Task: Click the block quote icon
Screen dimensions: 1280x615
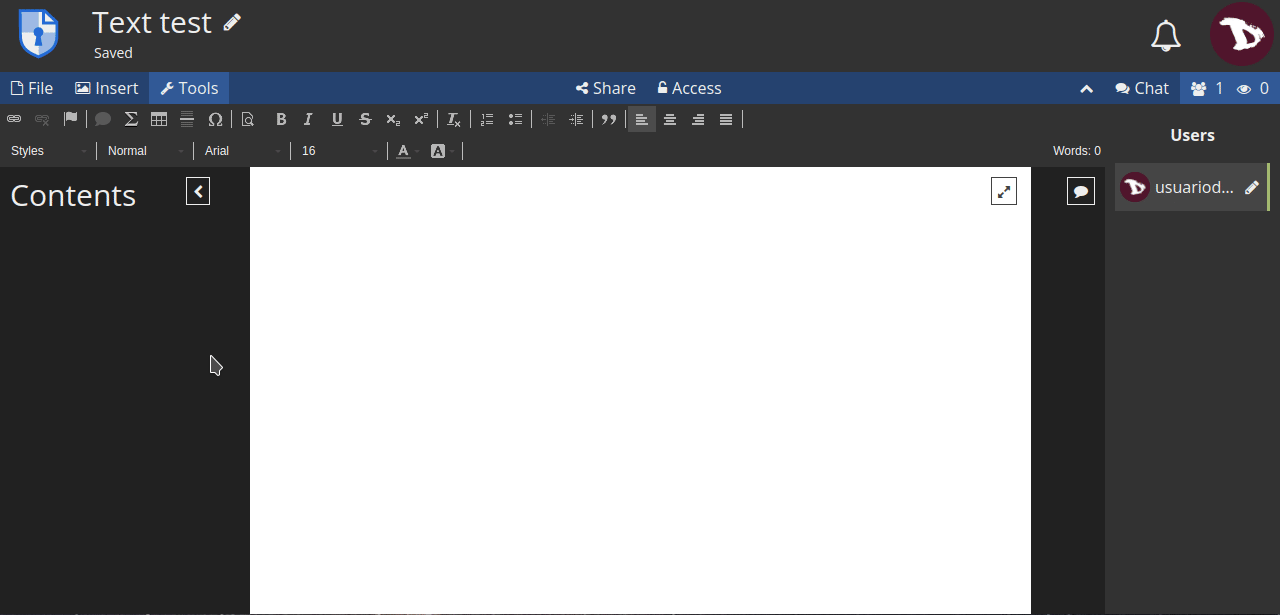Action: [609, 119]
